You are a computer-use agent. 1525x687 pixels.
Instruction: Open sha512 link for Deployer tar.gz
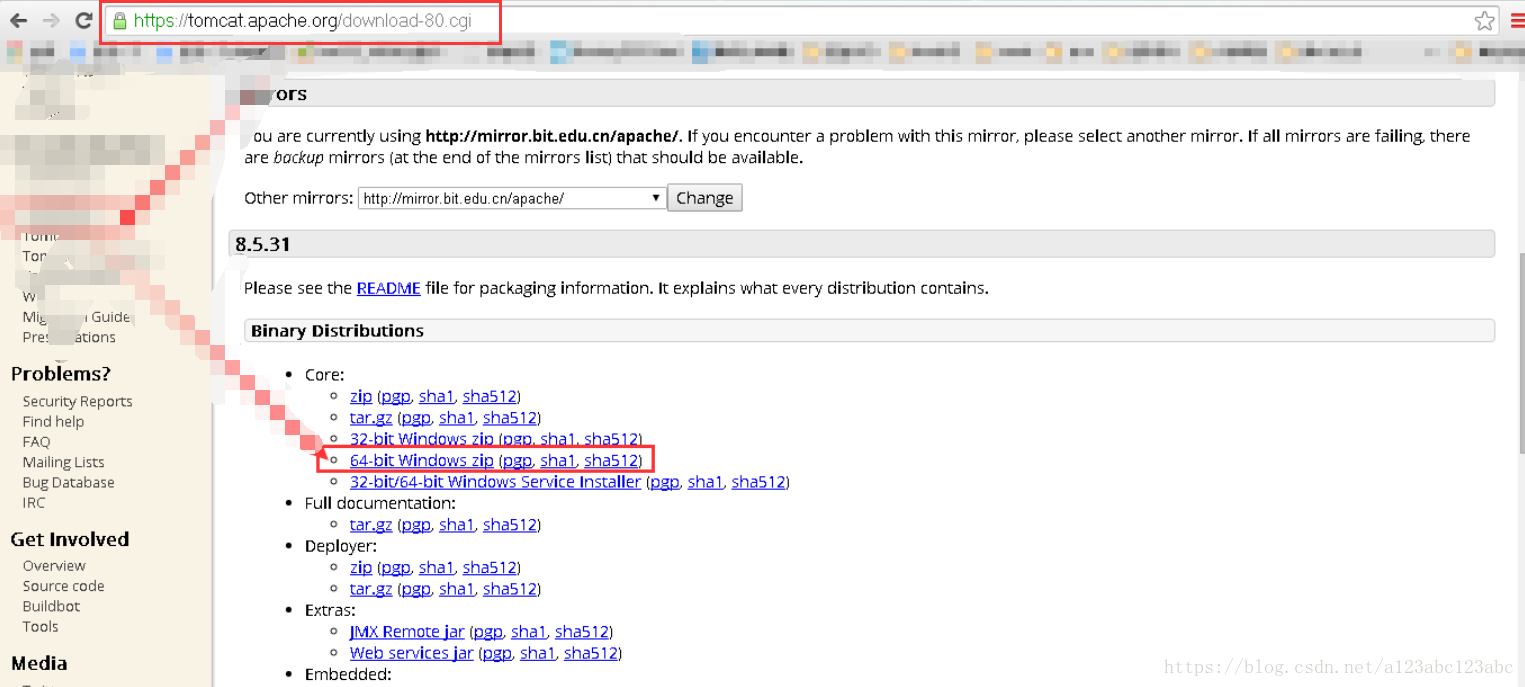[510, 589]
